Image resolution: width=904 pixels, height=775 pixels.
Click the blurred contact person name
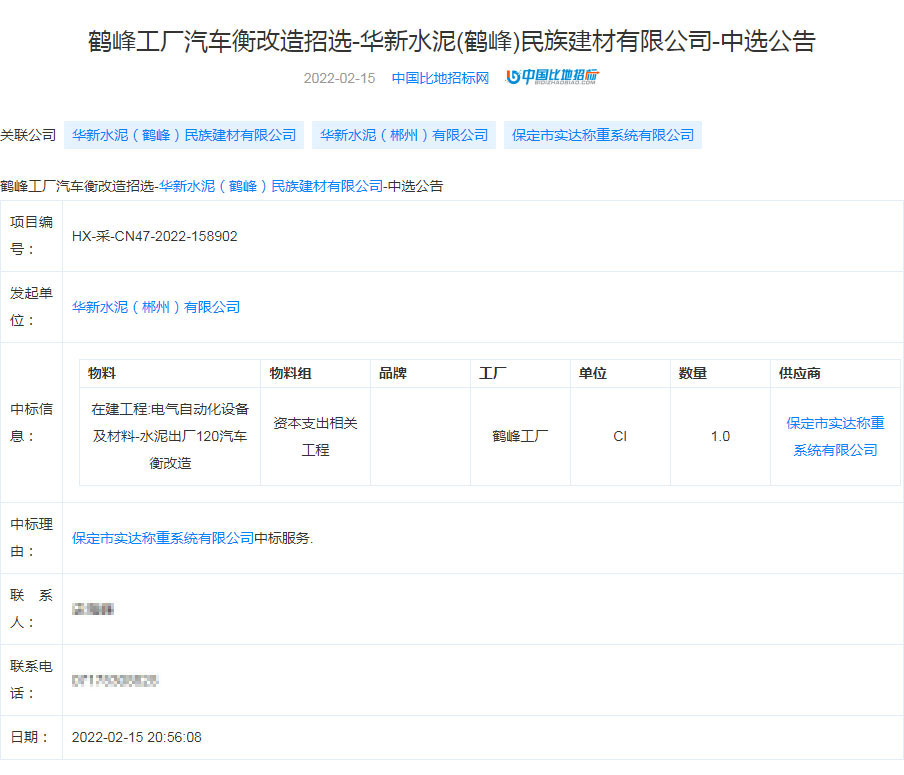click(92, 608)
